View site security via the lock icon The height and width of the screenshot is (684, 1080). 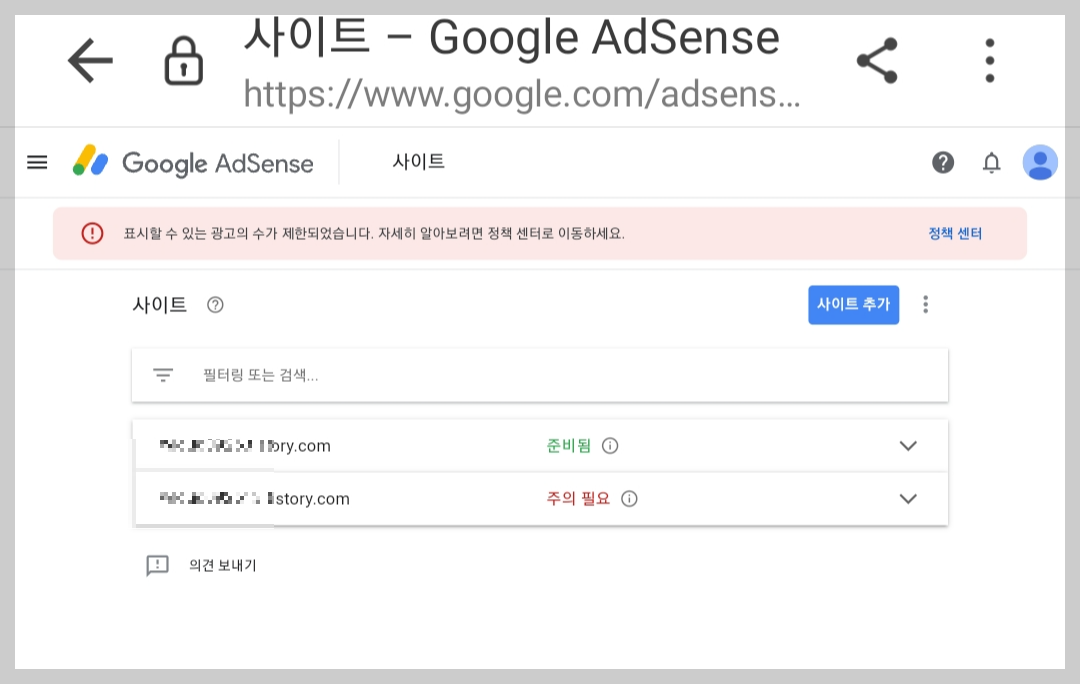(x=183, y=61)
